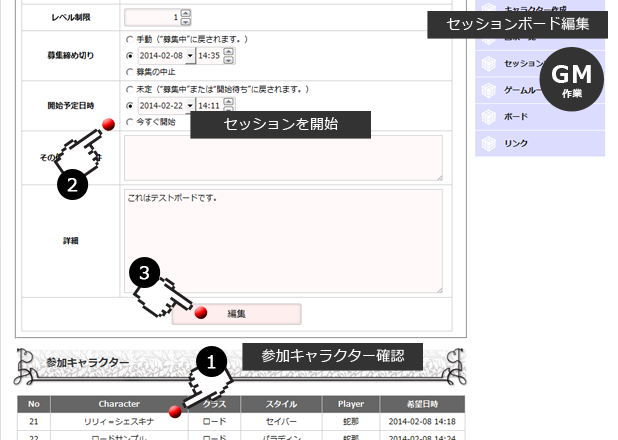Select the 2014-02-22 date radio for 開始予定日時
Screen dimensions: 618x440
pos(129,106)
